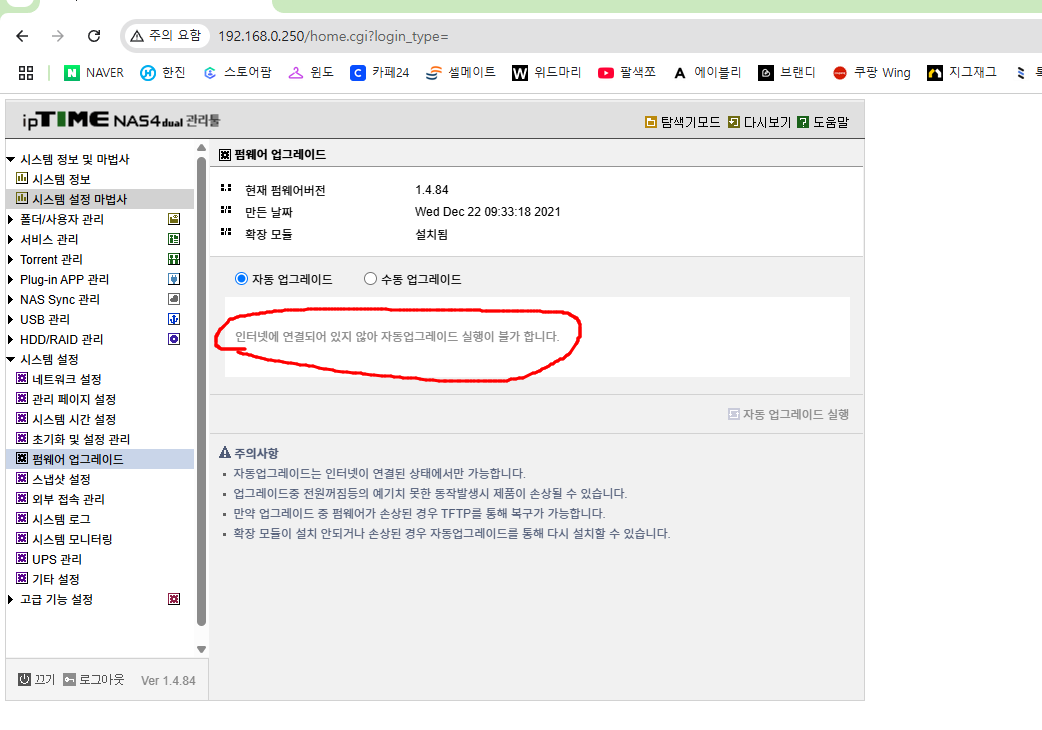
Task: Open the browser apps grid icon
Action: pos(26,72)
